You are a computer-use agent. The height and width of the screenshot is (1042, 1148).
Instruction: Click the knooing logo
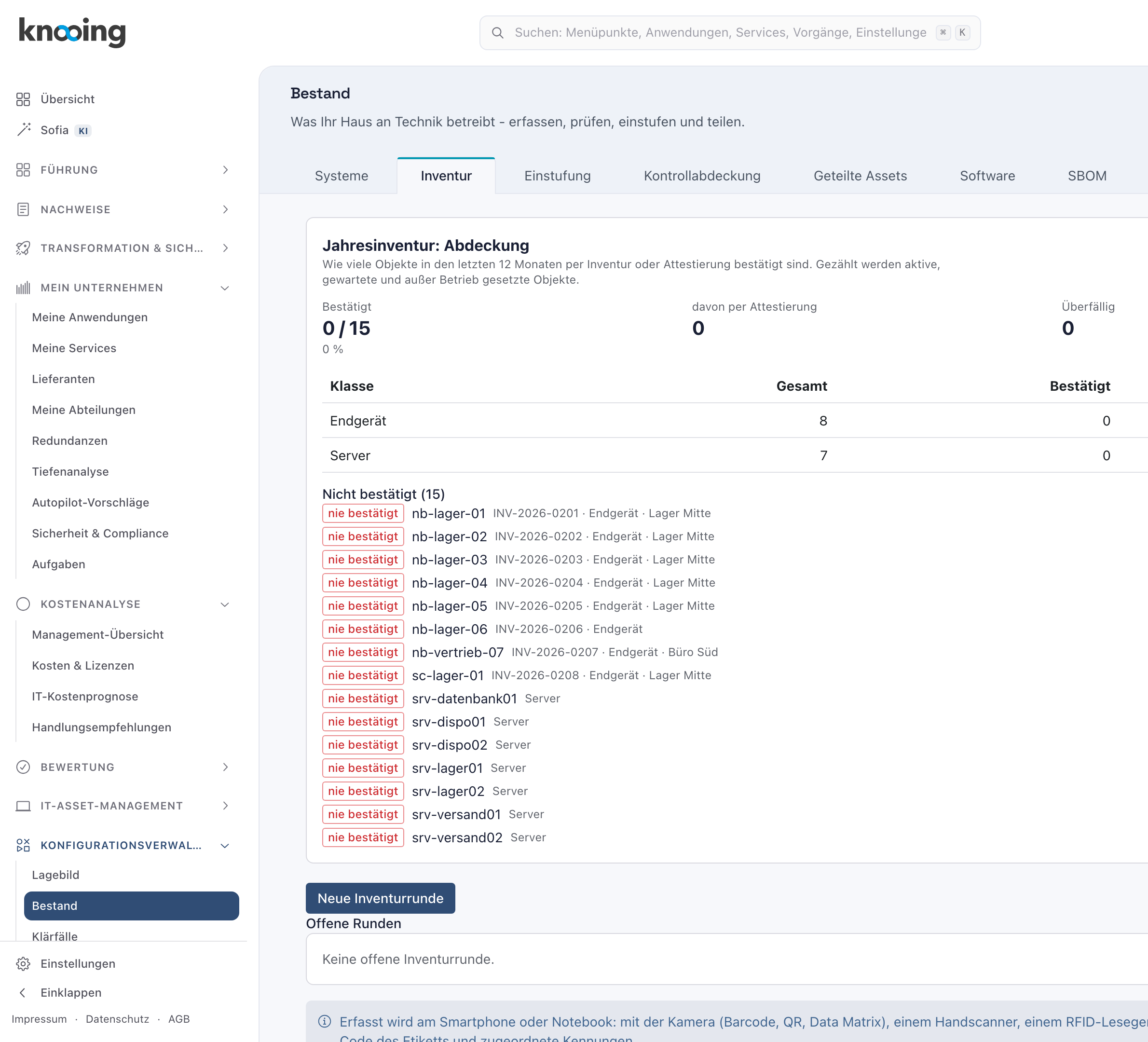(72, 32)
